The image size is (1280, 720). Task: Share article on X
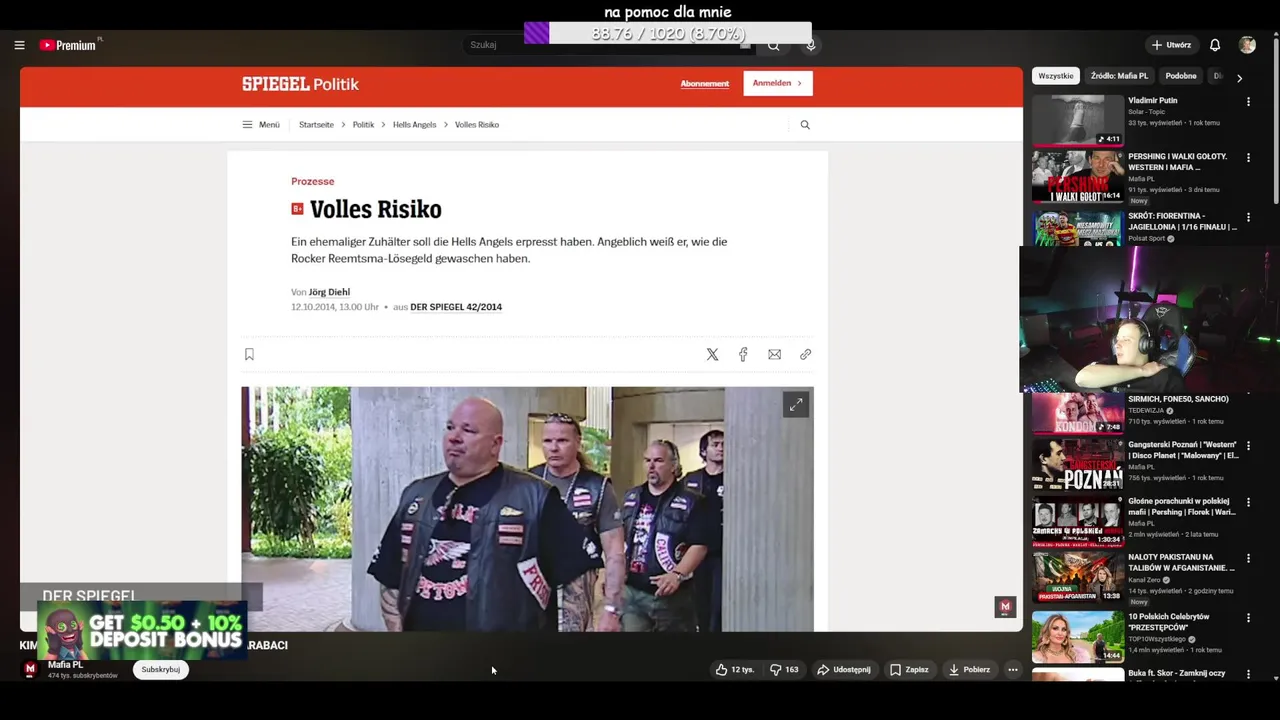coord(712,354)
